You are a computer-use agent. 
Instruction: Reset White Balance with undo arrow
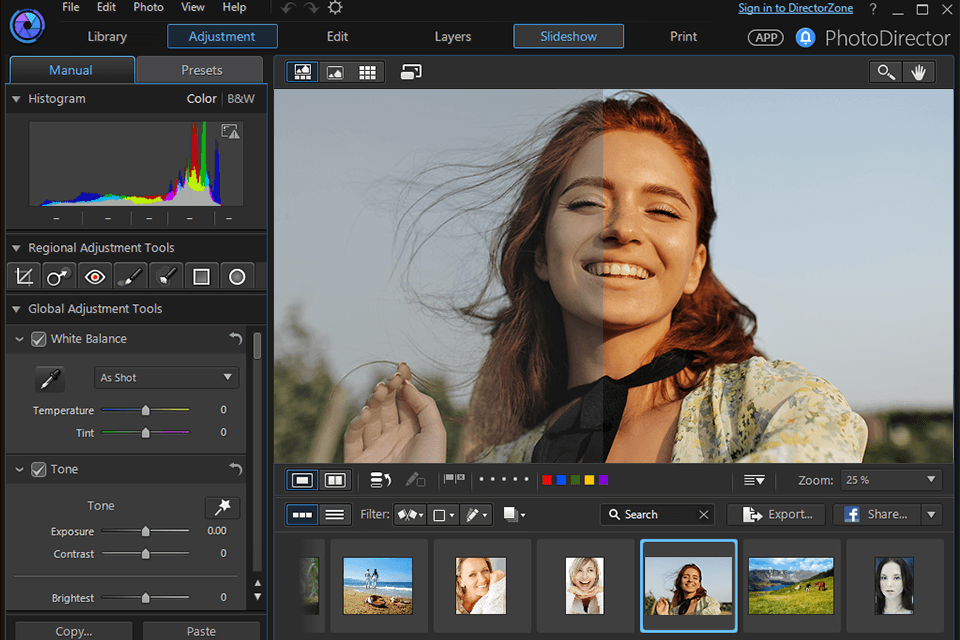(x=236, y=339)
